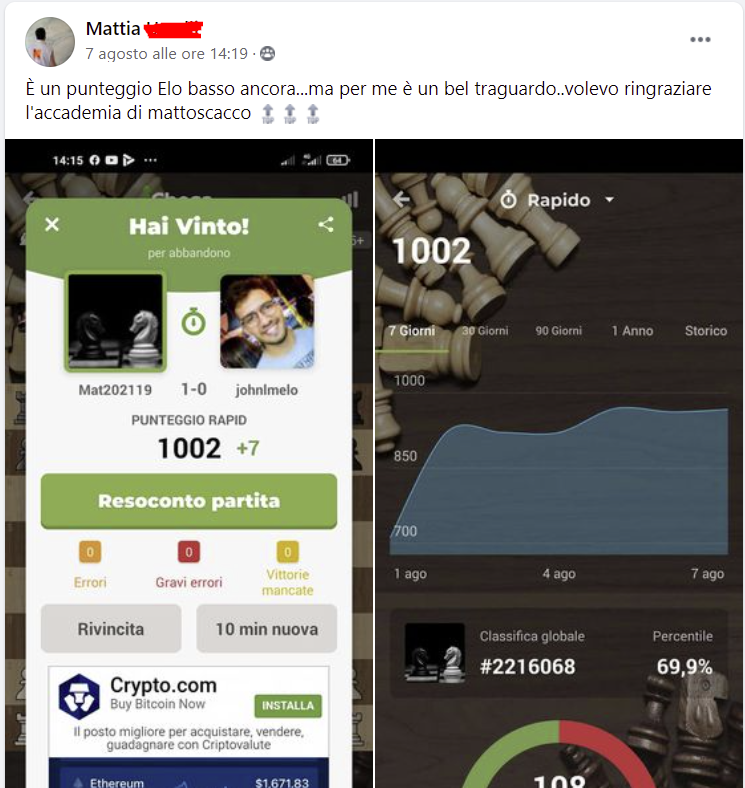Select the 90 Giorni tab
This screenshot has width=745, height=788.
click(x=558, y=331)
